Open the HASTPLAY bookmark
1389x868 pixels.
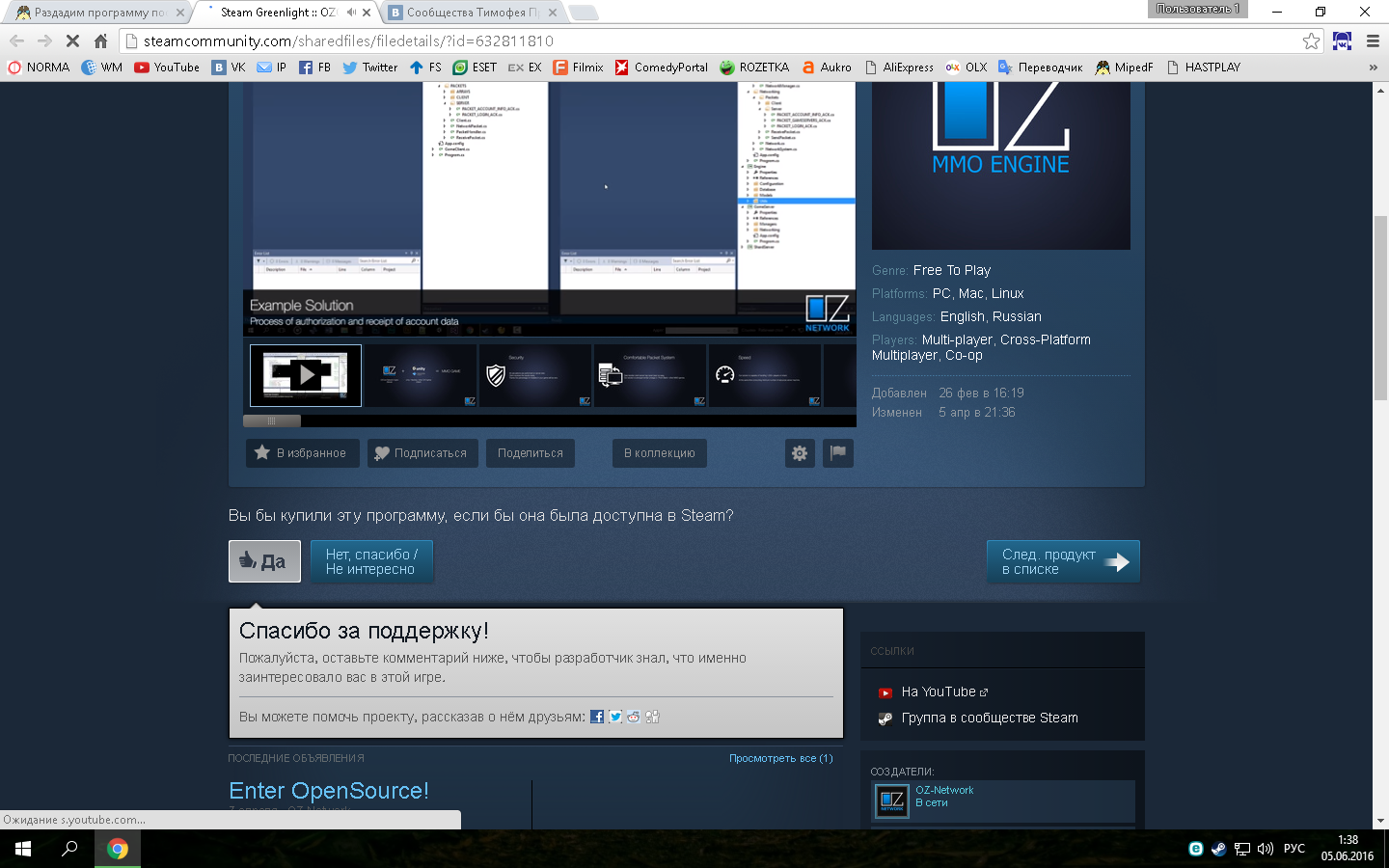(x=1203, y=68)
